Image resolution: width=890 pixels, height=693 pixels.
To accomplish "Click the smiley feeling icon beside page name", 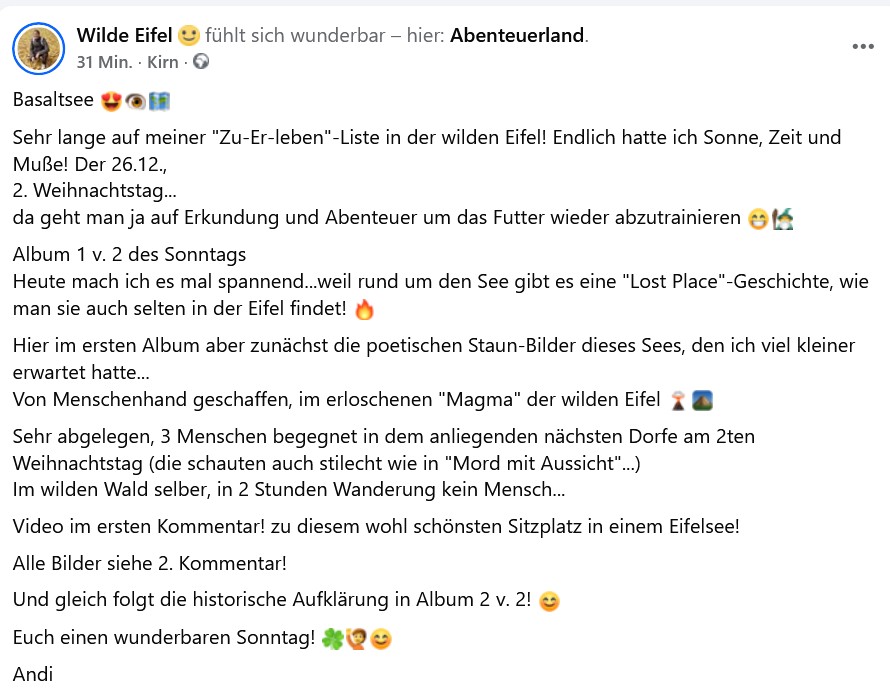I will (x=189, y=37).
